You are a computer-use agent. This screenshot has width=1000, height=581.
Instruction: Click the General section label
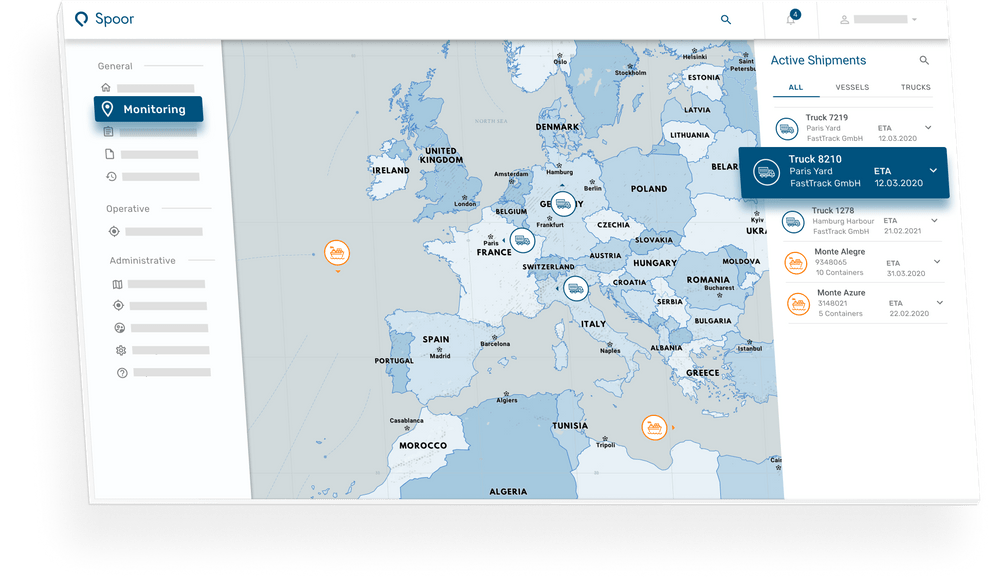point(115,66)
